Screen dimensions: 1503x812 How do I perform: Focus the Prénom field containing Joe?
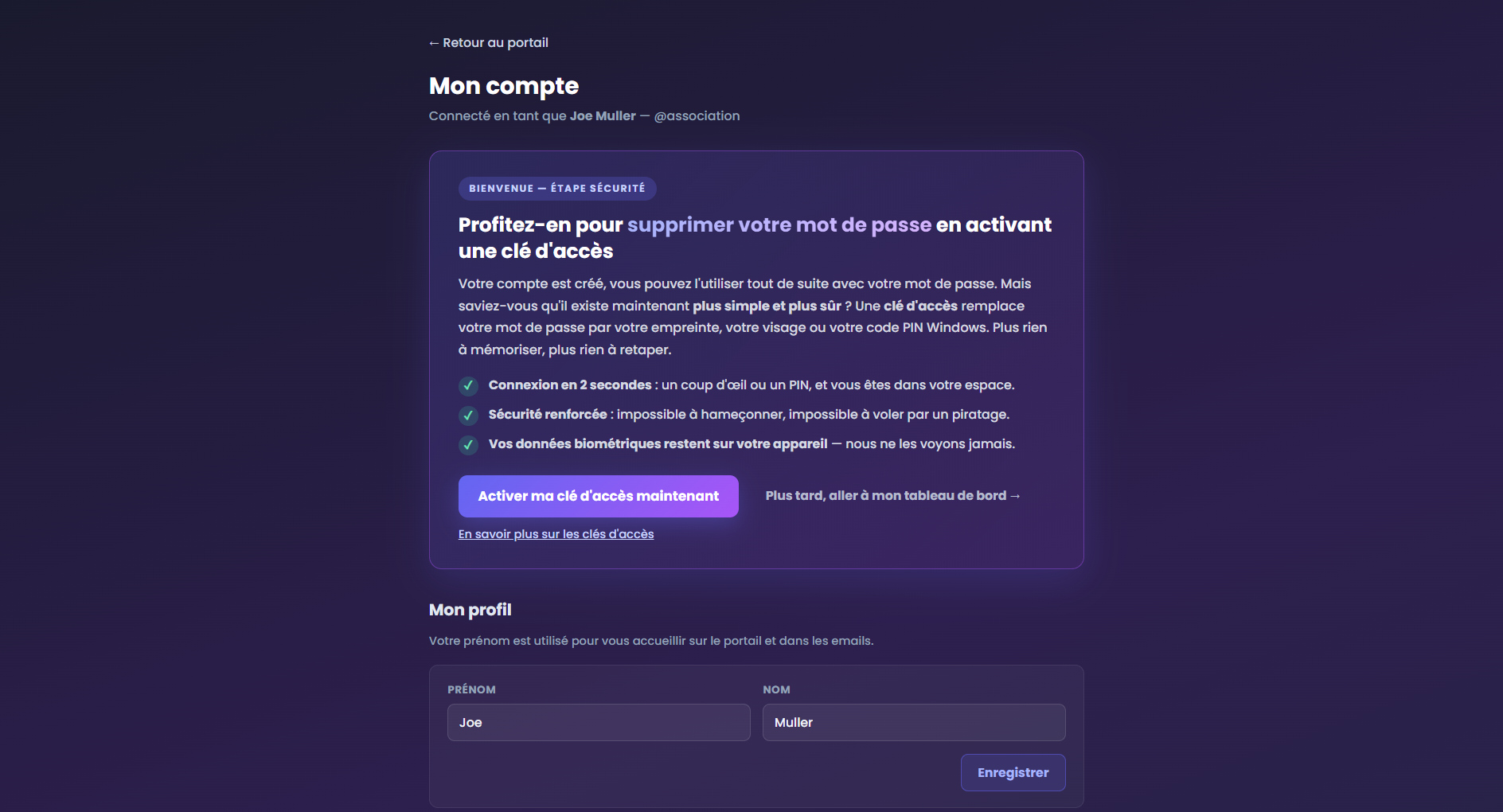pyautogui.click(x=599, y=723)
